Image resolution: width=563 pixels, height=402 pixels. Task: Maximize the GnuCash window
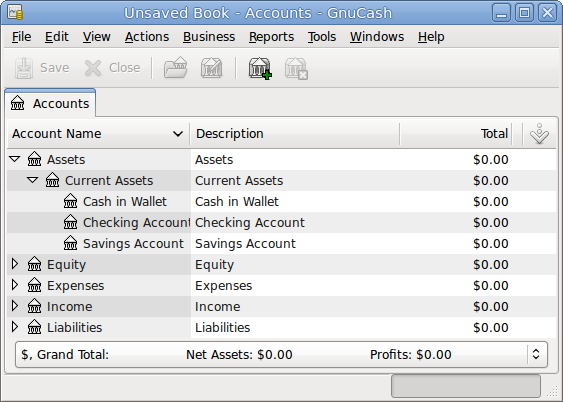pyautogui.click(x=524, y=13)
